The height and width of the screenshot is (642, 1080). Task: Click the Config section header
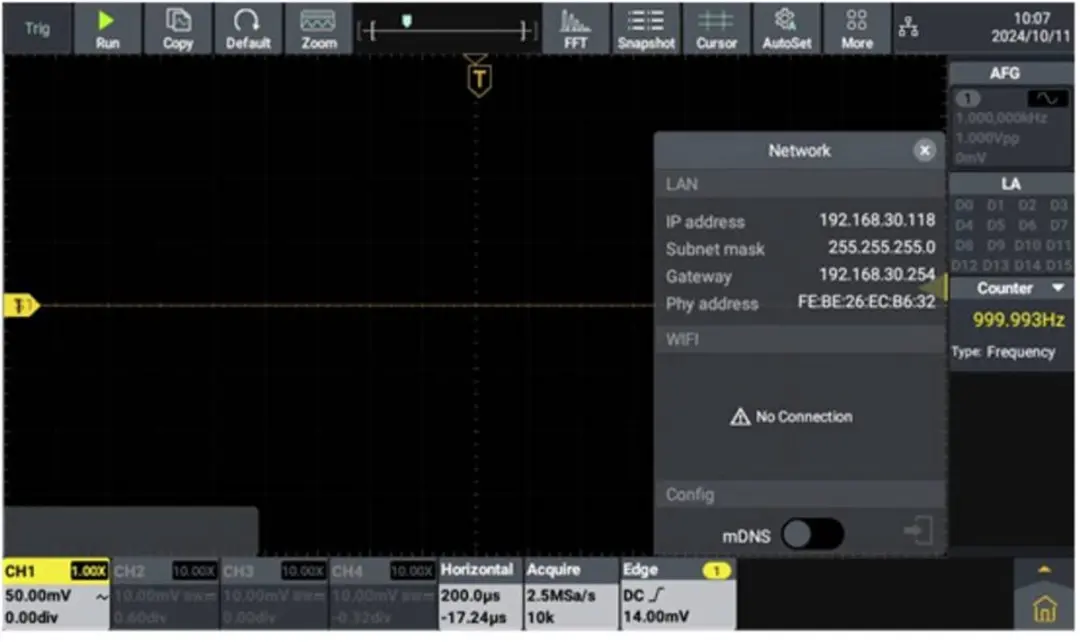coord(800,494)
